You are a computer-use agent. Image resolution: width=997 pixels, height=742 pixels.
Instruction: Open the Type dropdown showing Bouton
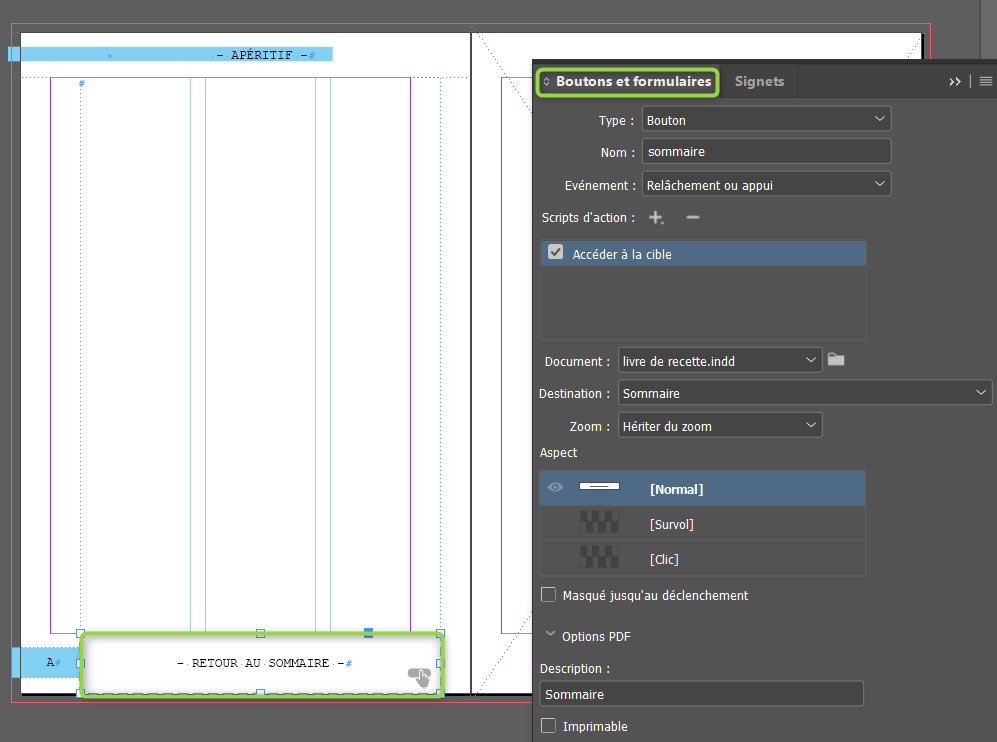pyautogui.click(x=766, y=120)
